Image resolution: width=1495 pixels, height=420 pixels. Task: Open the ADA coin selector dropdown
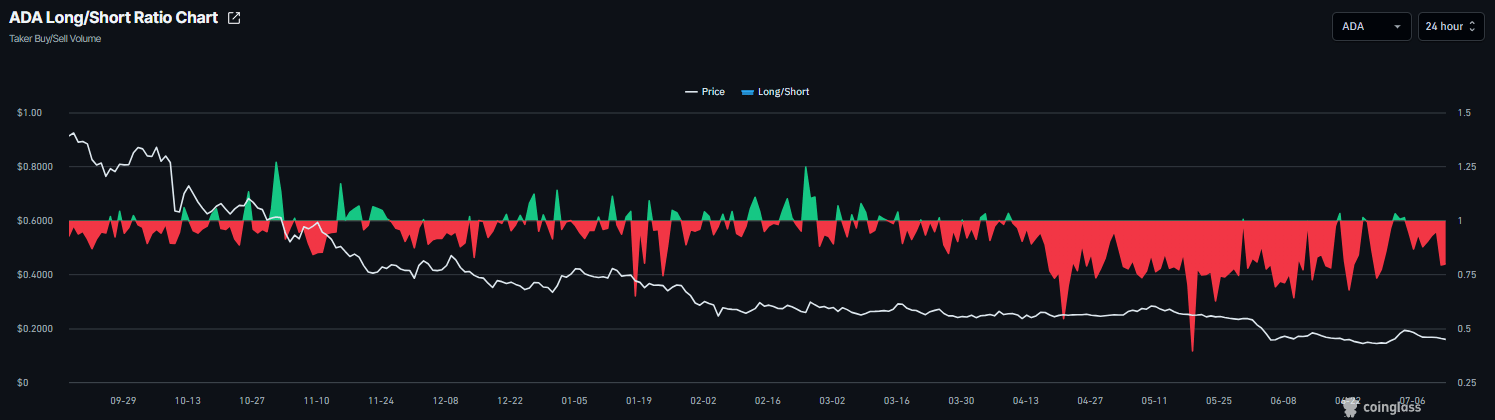click(x=1371, y=26)
